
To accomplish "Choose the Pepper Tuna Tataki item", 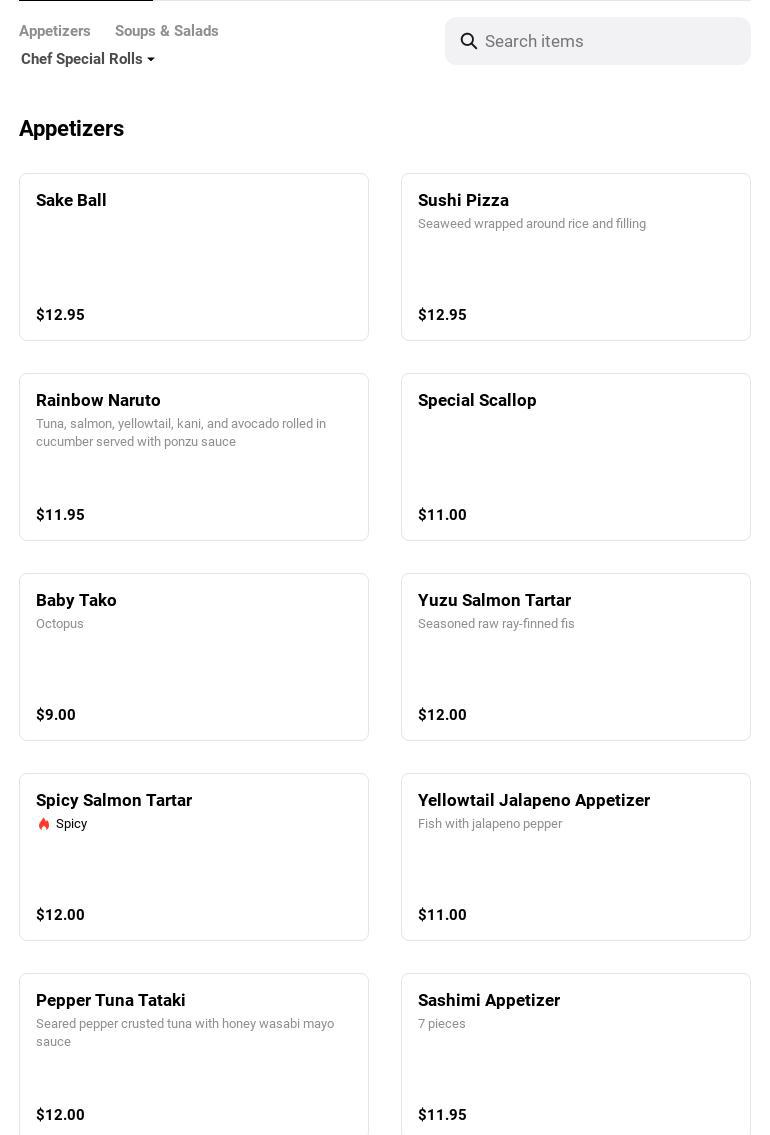I will 194,1055.
